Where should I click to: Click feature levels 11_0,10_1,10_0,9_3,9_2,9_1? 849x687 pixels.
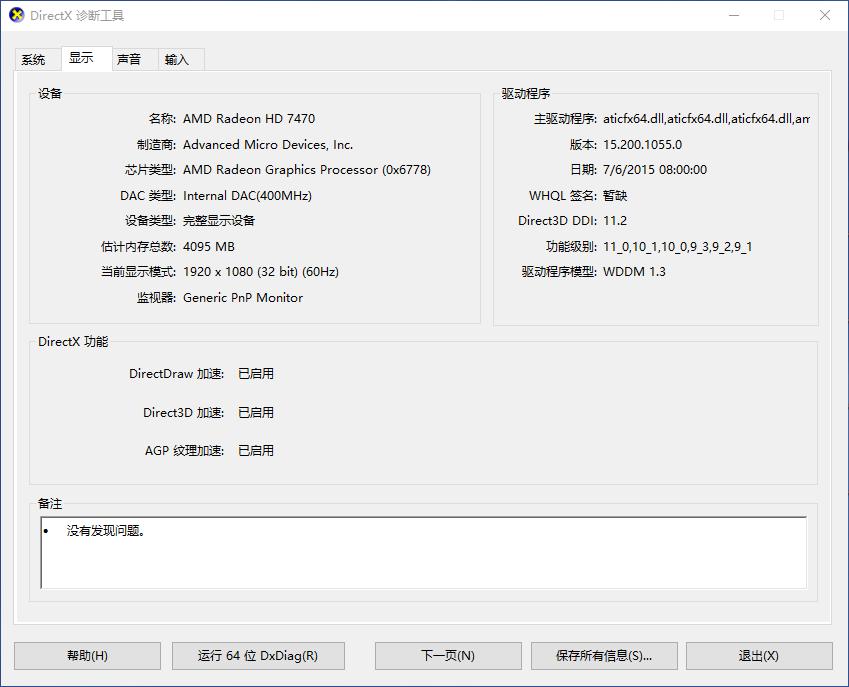pyautogui.click(x=677, y=247)
